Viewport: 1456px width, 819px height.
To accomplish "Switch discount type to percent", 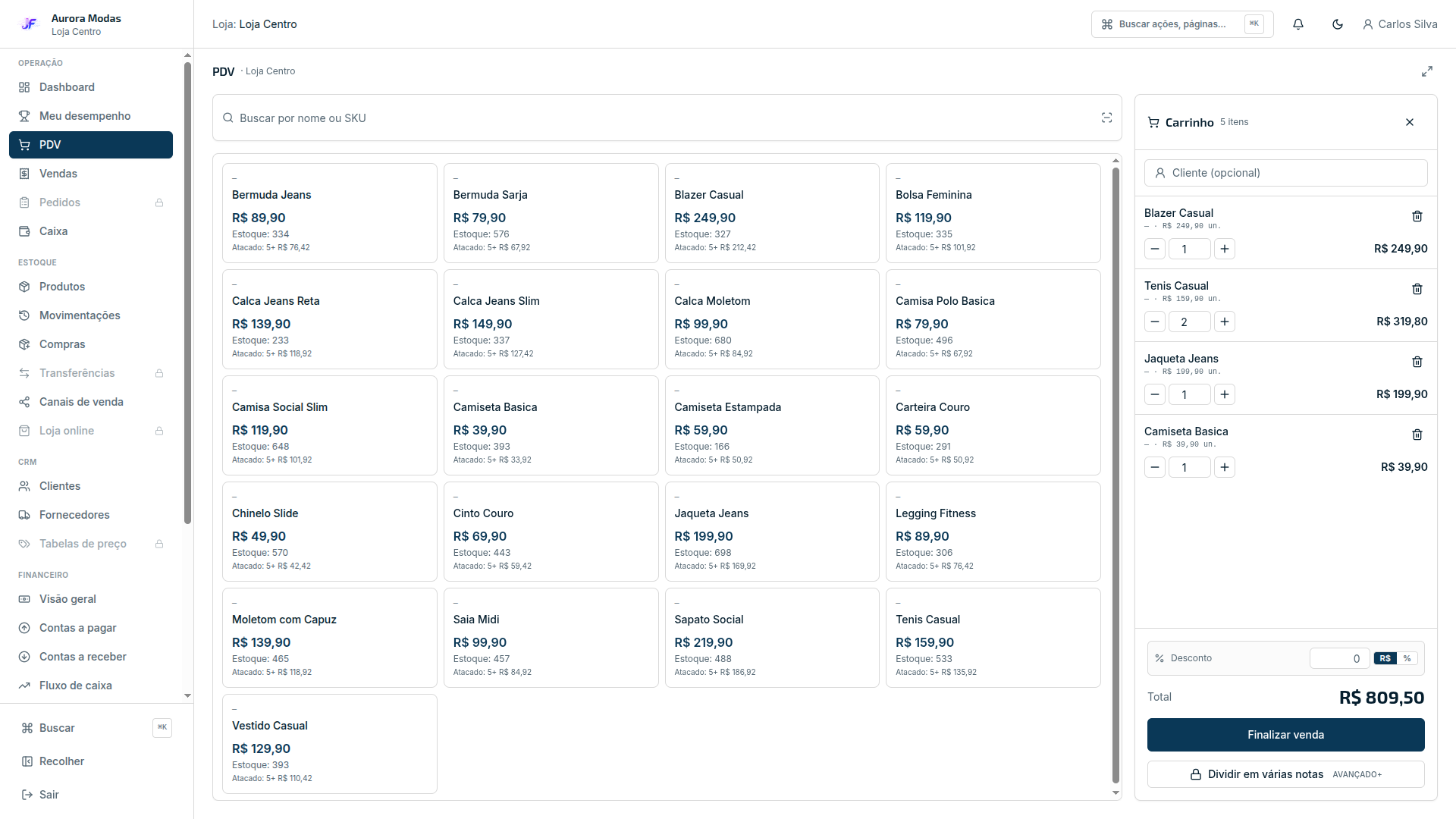I will coord(1407,658).
